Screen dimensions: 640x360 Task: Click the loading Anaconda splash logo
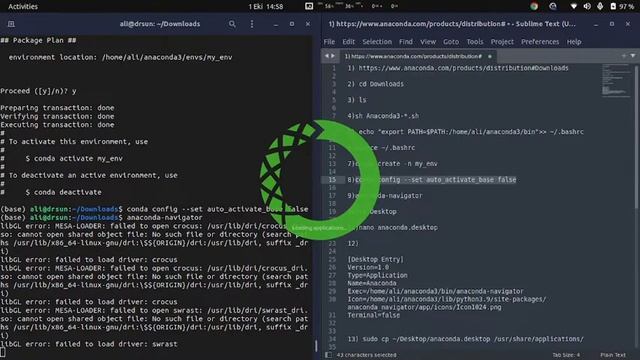pyautogui.click(x=320, y=180)
